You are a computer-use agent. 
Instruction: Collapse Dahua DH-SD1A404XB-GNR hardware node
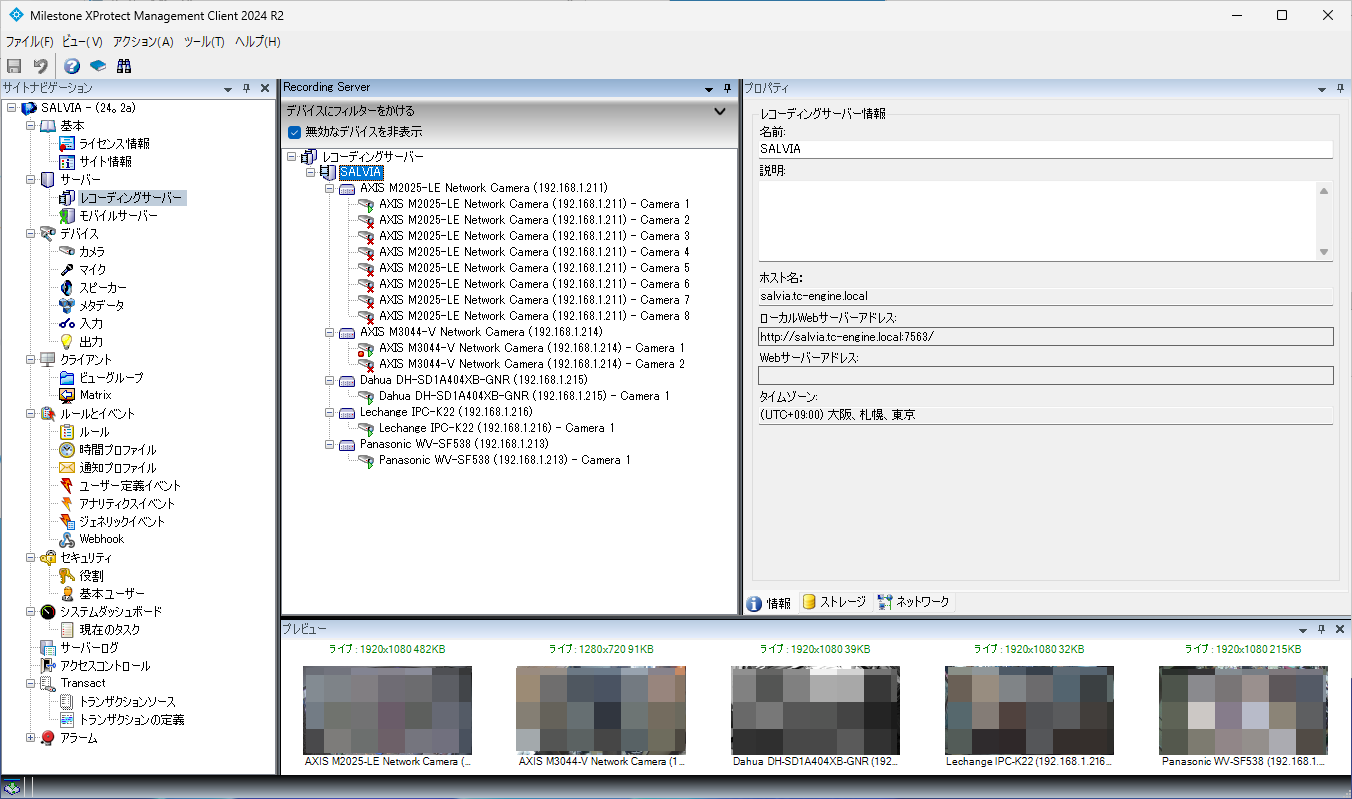(x=330, y=380)
